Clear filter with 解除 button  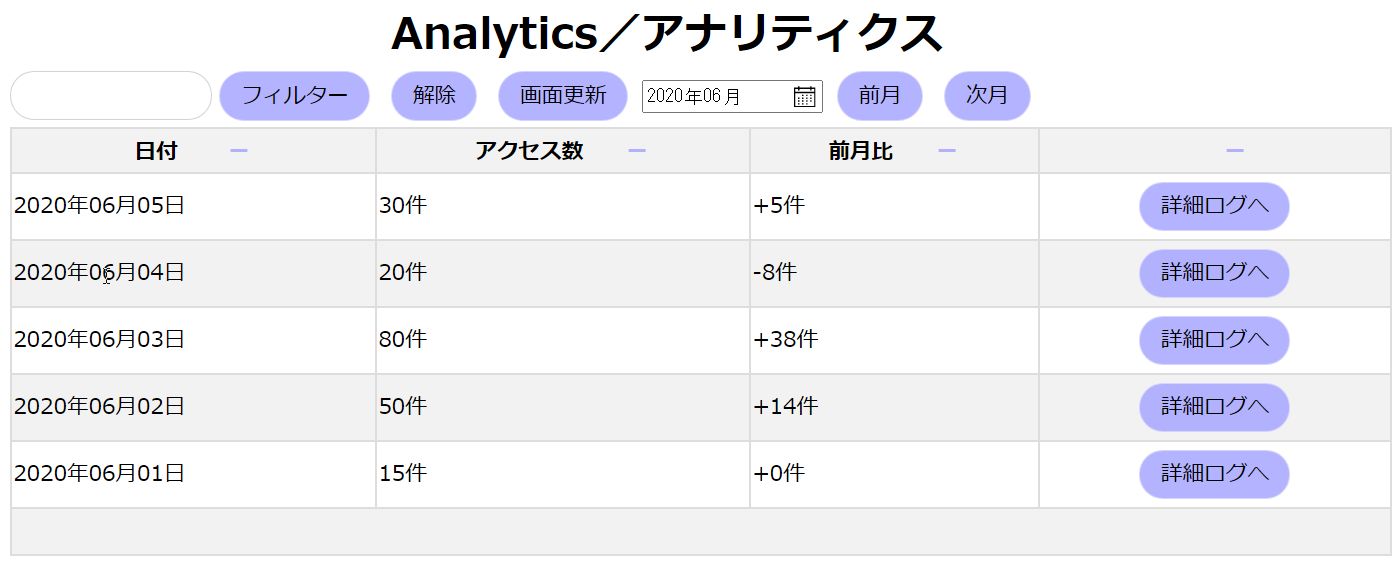(434, 96)
